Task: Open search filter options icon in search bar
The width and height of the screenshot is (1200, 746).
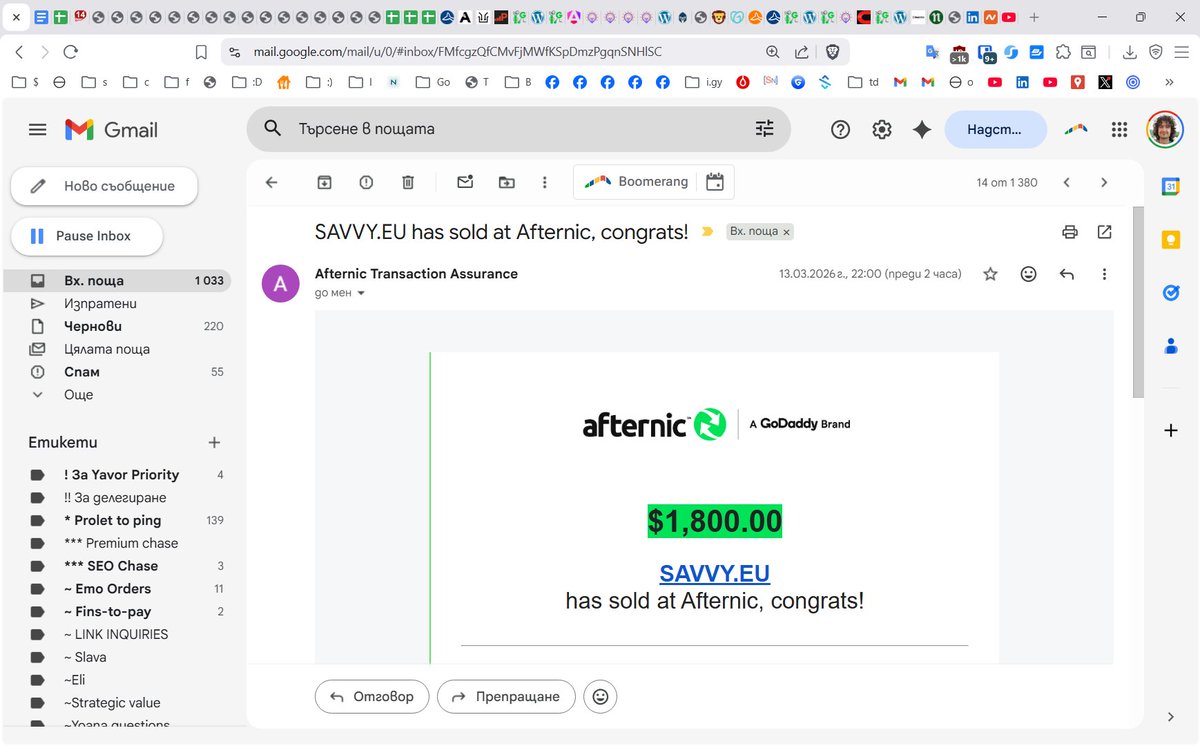Action: pos(764,128)
